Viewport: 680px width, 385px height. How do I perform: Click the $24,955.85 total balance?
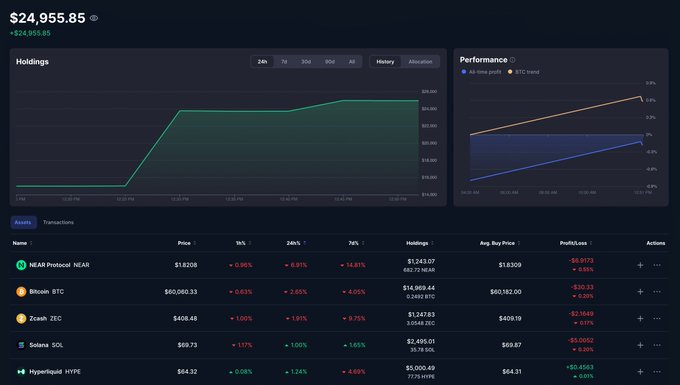click(x=48, y=18)
